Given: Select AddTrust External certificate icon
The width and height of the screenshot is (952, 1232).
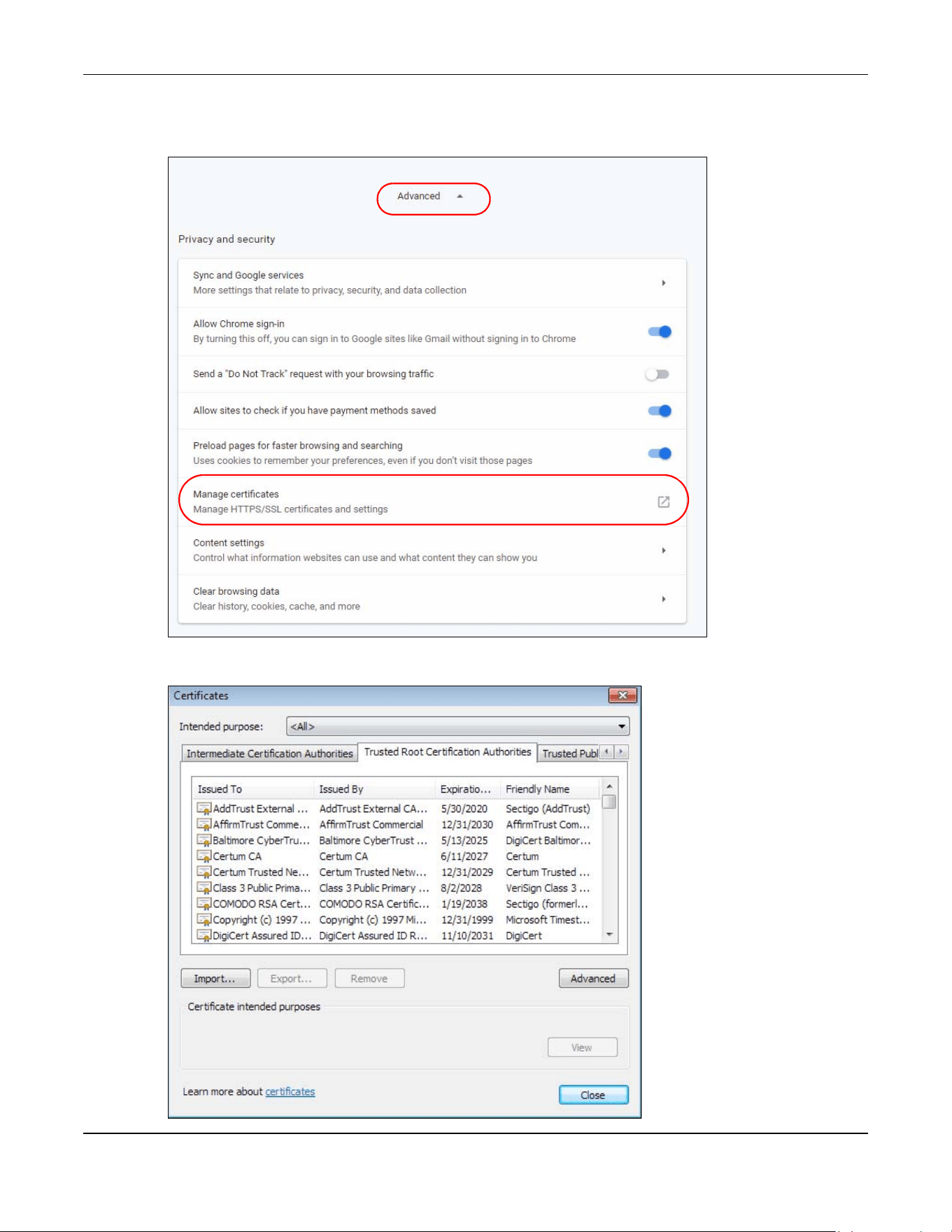Looking at the screenshot, I should tap(204, 809).
